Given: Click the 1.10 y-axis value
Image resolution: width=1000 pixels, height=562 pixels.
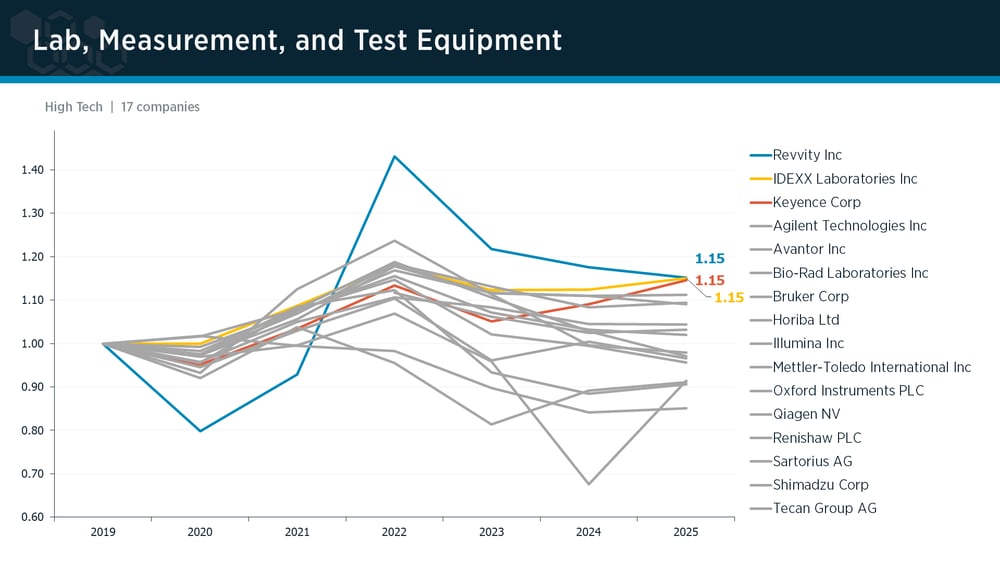Looking at the screenshot, I should [x=33, y=300].
